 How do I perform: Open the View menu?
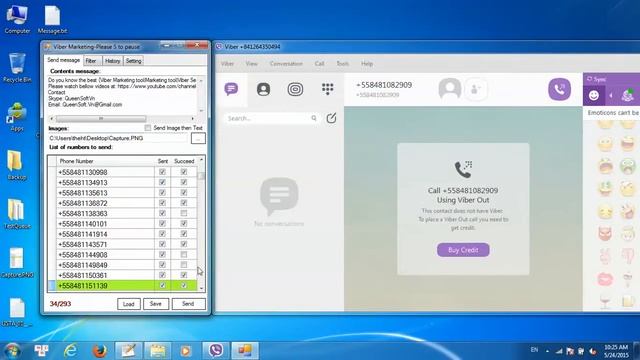tap(251, 64)
